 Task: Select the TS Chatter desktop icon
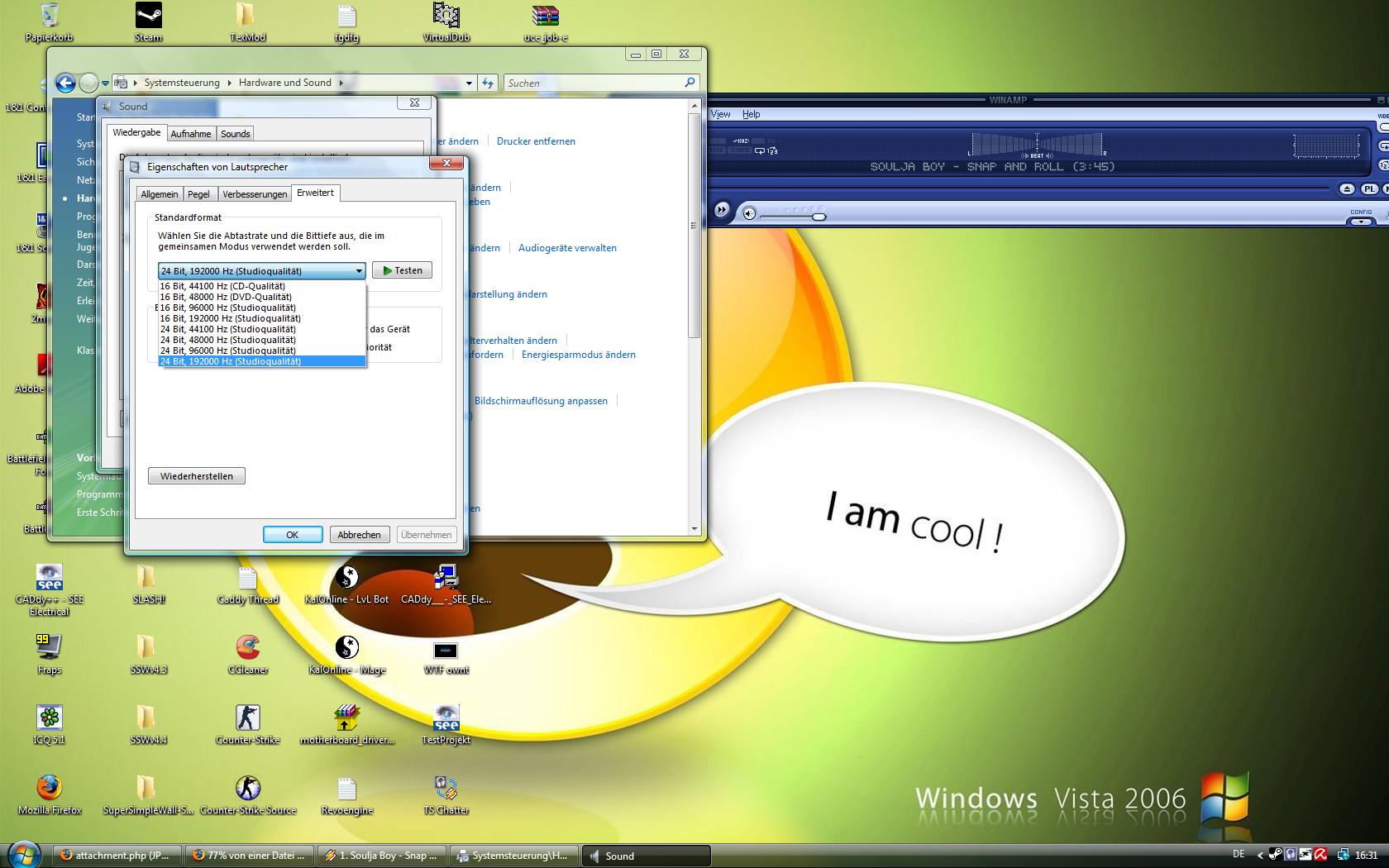[446, 794]
